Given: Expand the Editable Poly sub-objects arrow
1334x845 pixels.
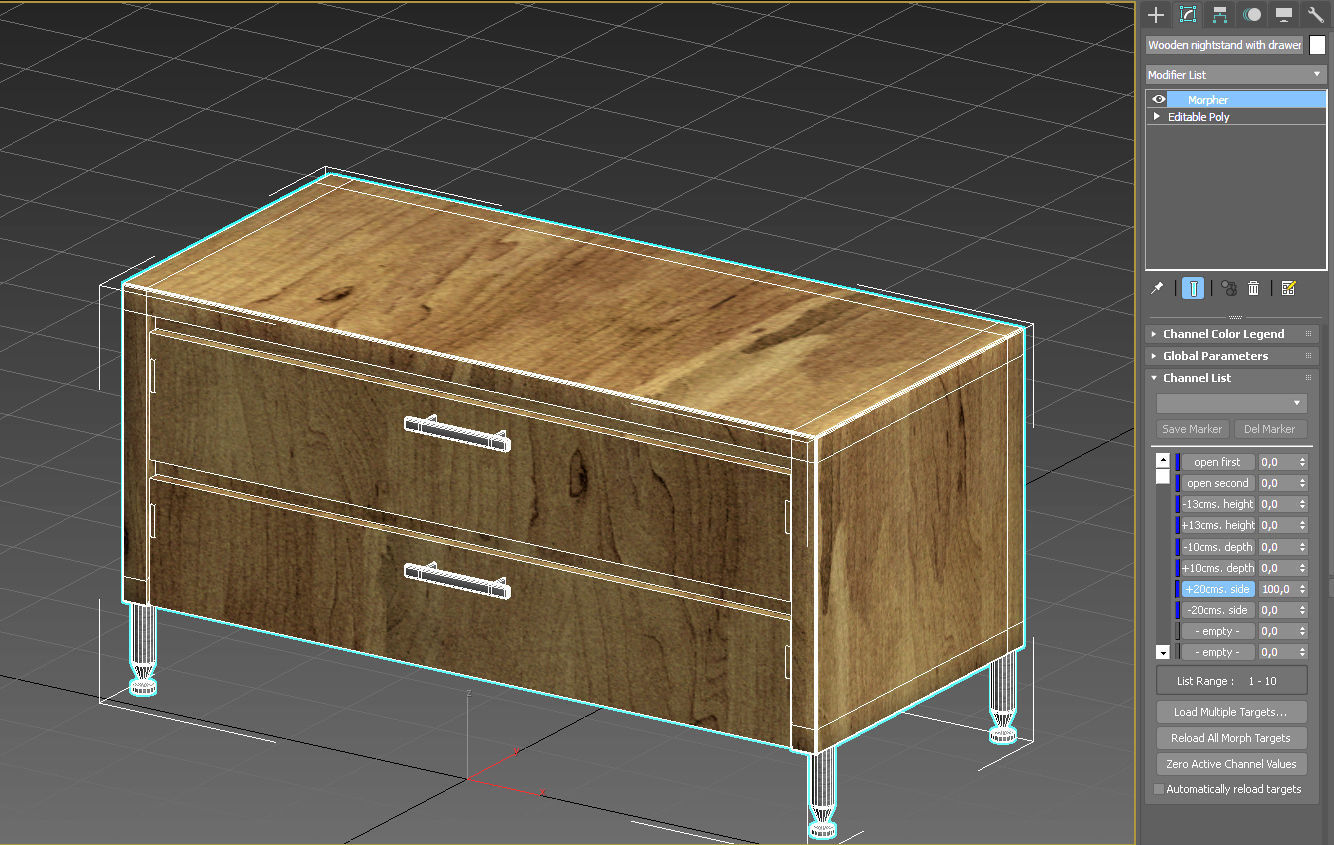Looking at the screenshot, I should 1157,116.
